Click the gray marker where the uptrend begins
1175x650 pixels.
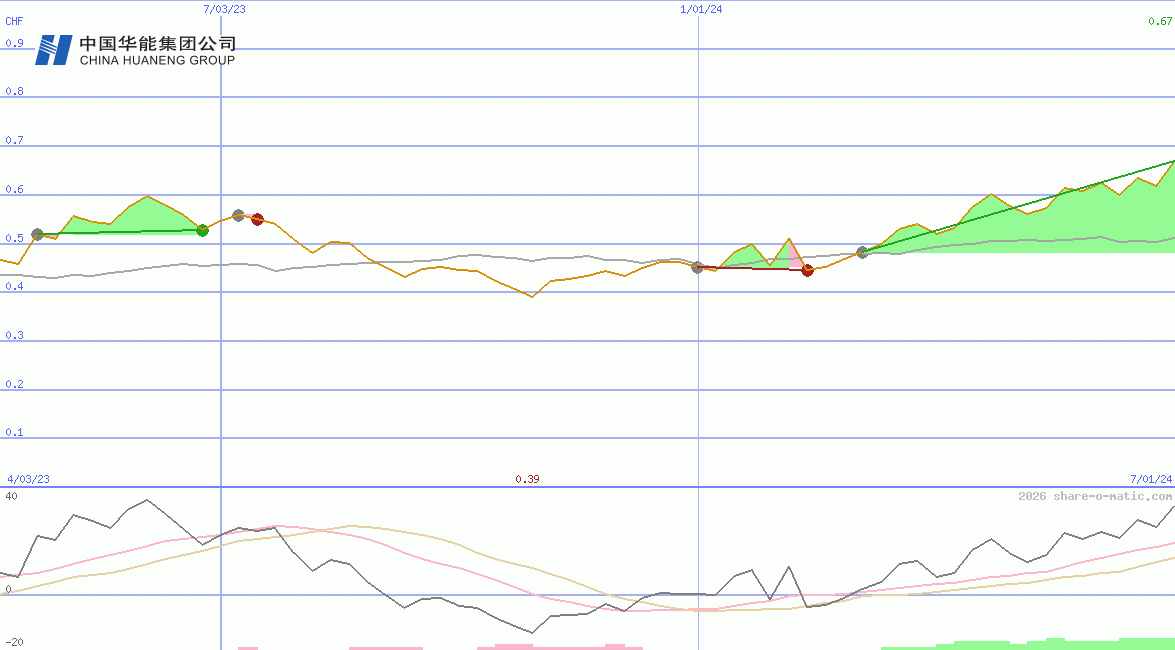coord(862,252)
